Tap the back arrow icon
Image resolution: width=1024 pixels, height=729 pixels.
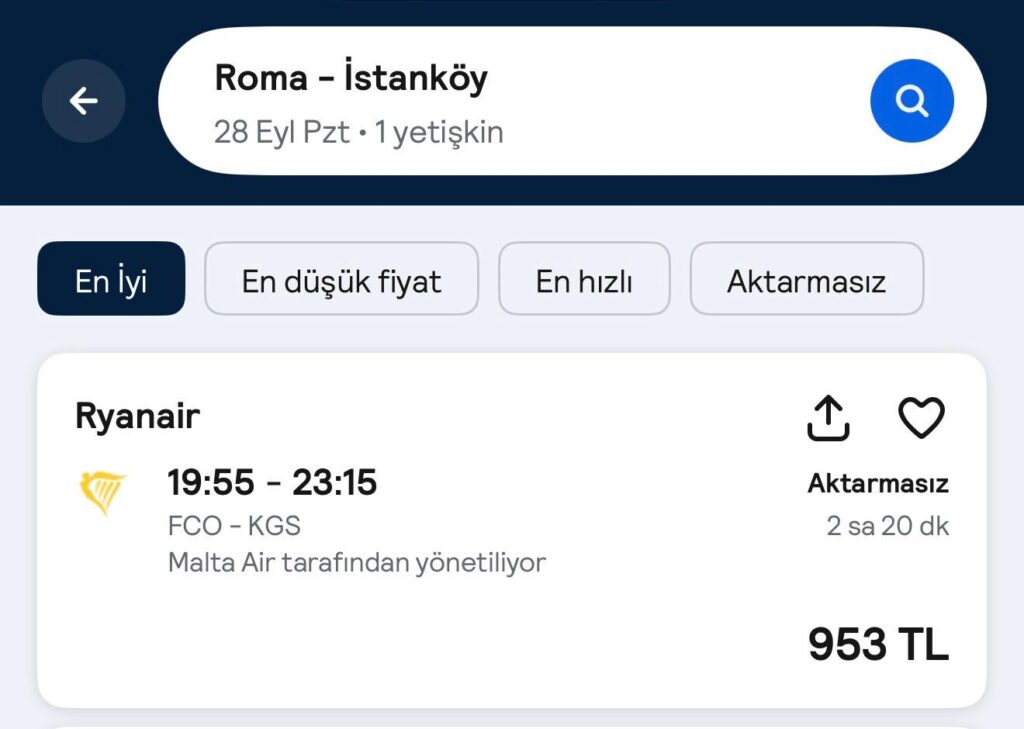click(84, 101)
